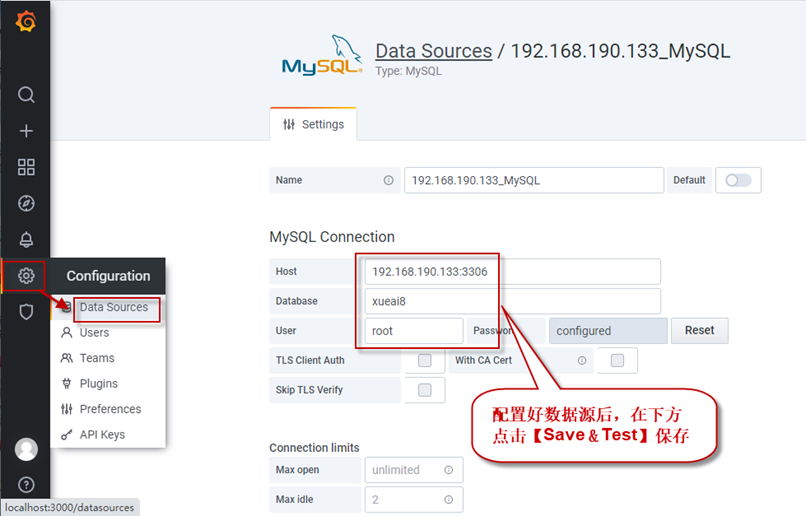Open the Explore compass icon
806x516 pixels.
pos(26,204)
